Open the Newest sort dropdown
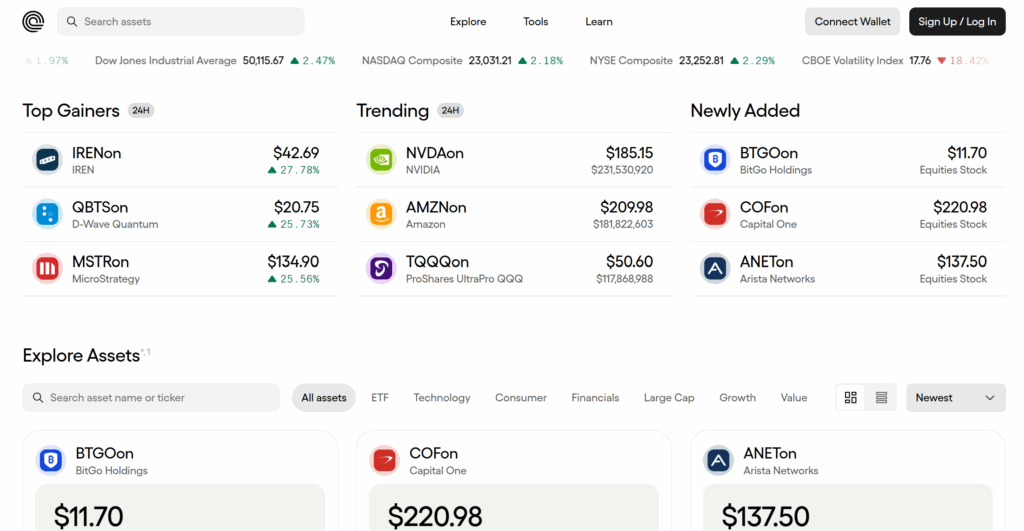Image resolution: width=1024 pixels, height=531 pixels. (x=955, y=397)
